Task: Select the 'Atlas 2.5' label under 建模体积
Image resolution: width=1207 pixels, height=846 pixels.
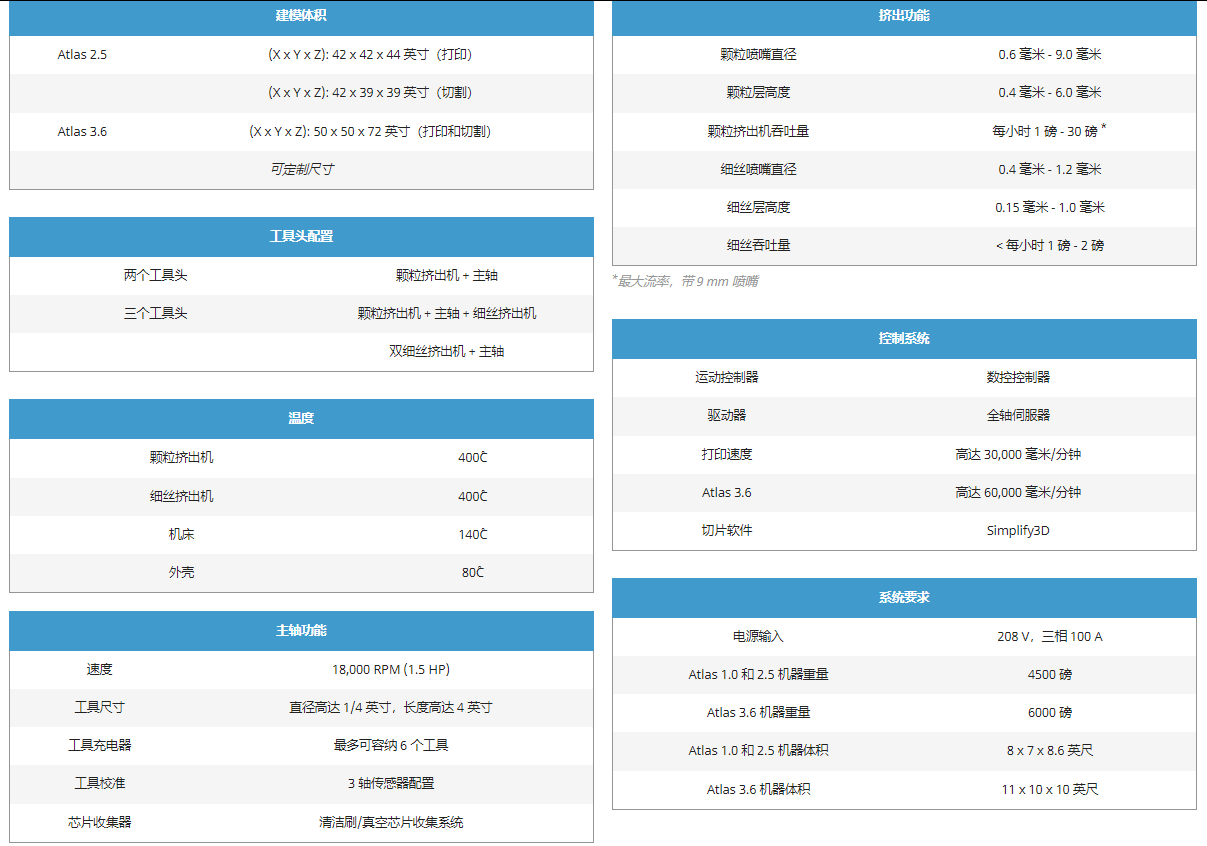Action: [x=82, y=55]
